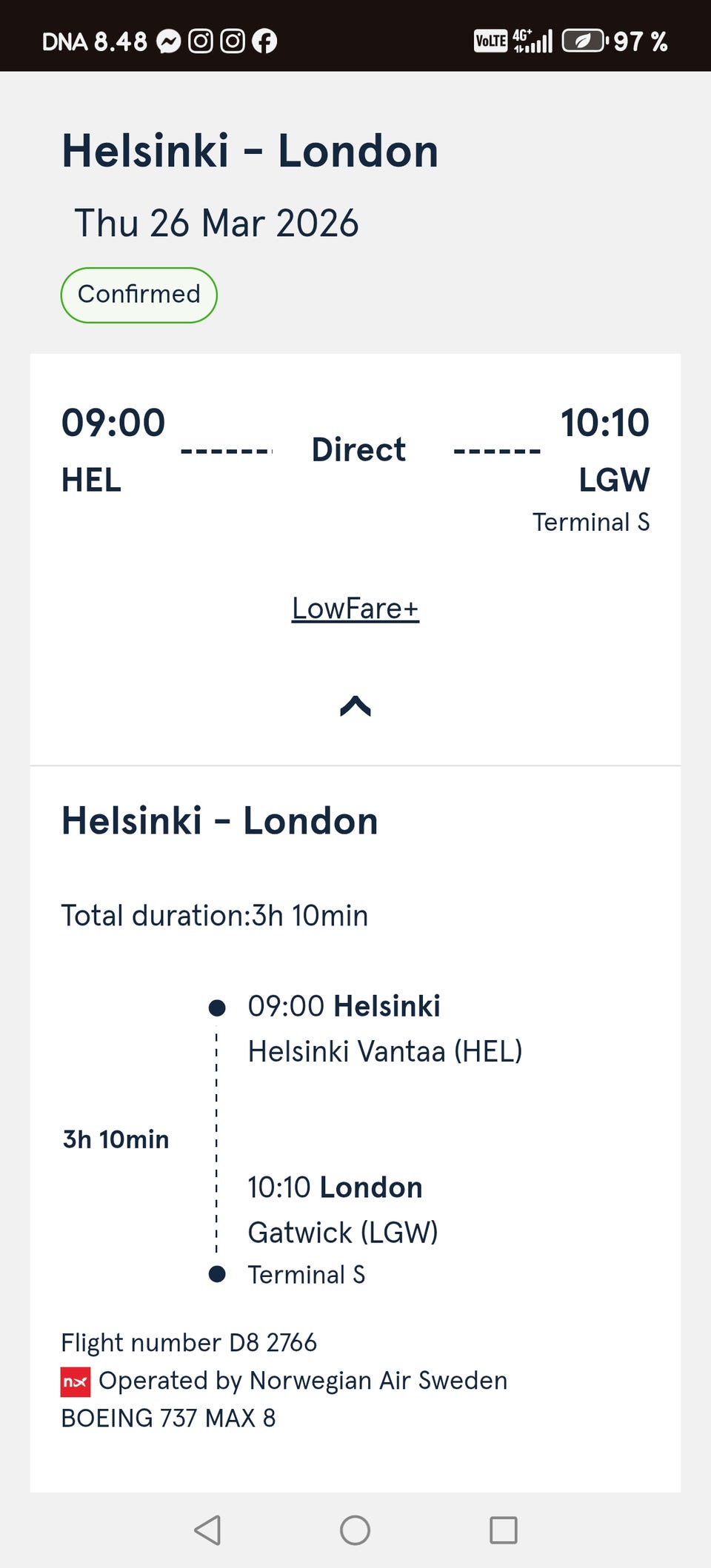Tap the Messenger notification icon
Image resolution: width=711 pixels, height=1568 pixels.
169,41
